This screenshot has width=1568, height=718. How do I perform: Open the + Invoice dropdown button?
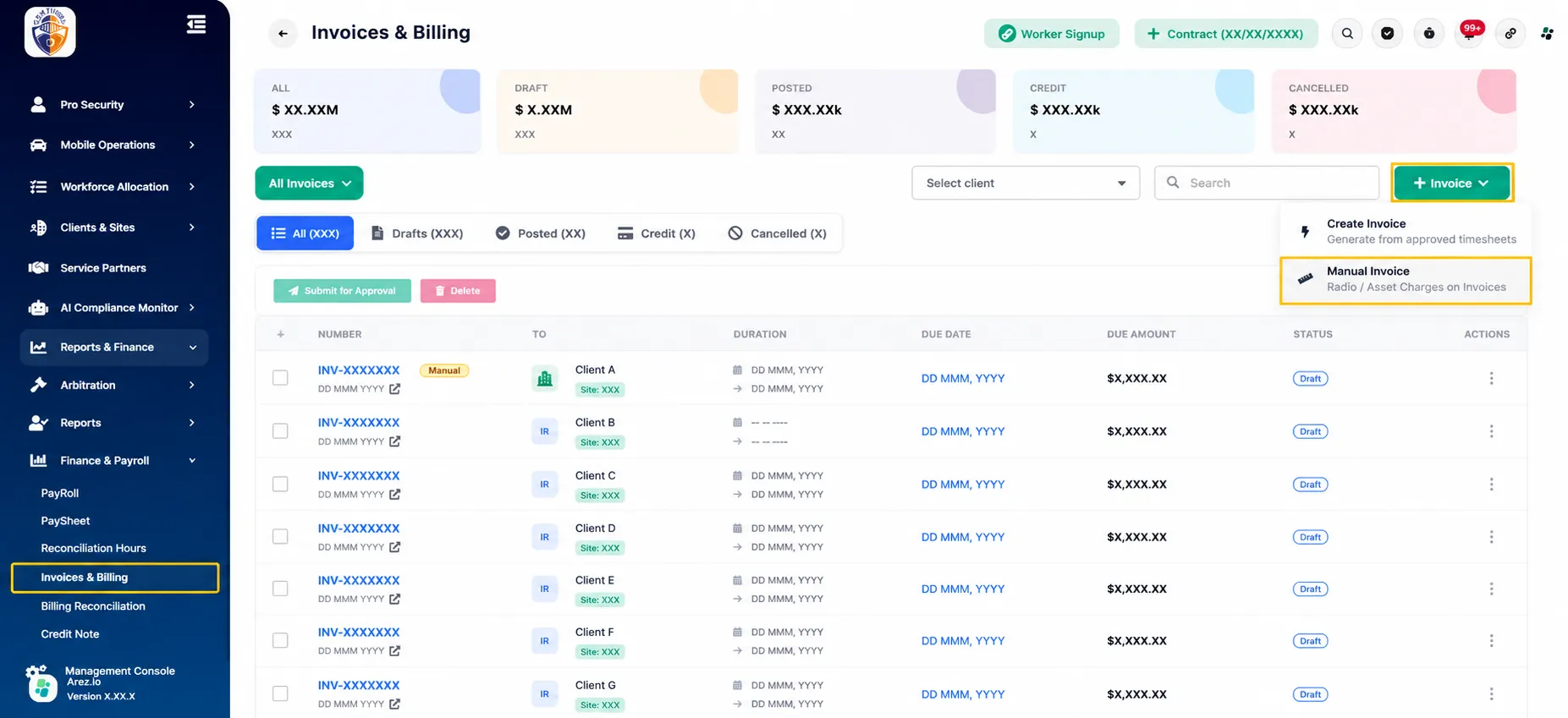tap(1452, 184)
